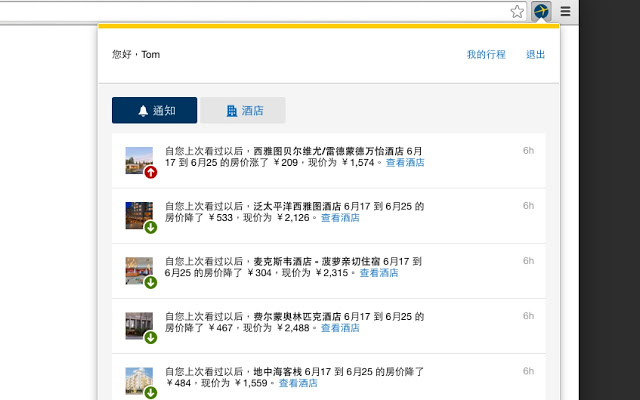Open 麦克斯韦酒店 thumbnail
The width and height of the screenshot is (640, 400).
coord(139,271)
